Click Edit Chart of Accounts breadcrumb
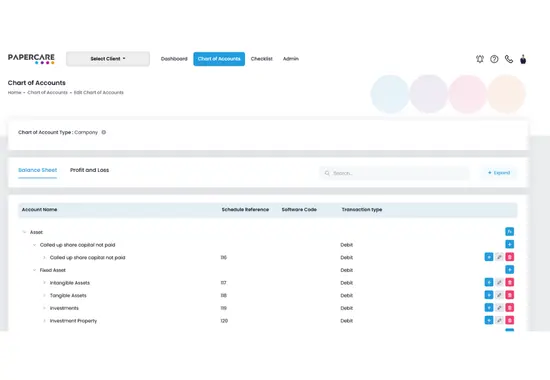Screen dimensions: 550x380 99,93
